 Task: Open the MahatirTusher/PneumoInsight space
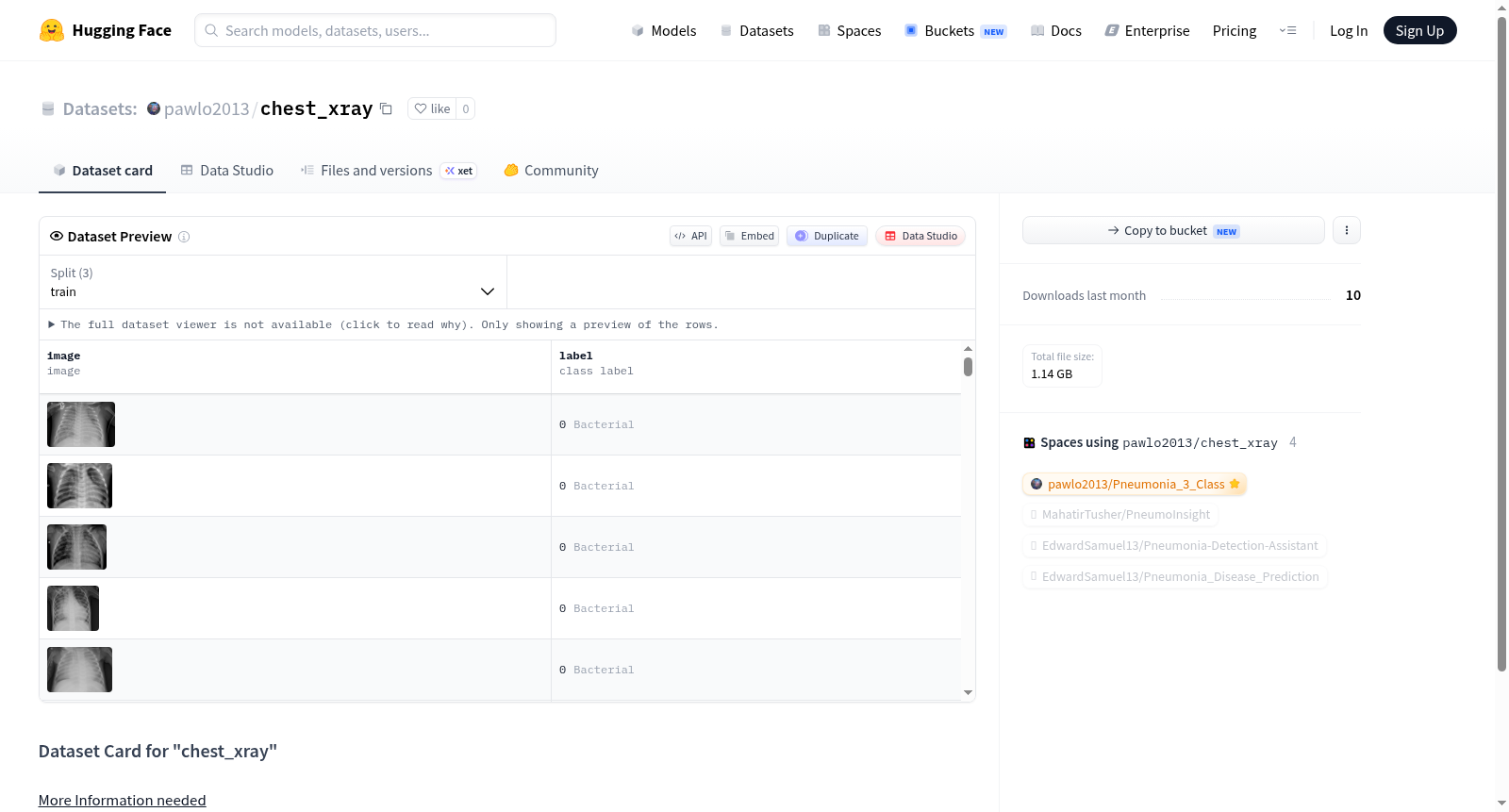[1120, 515]
